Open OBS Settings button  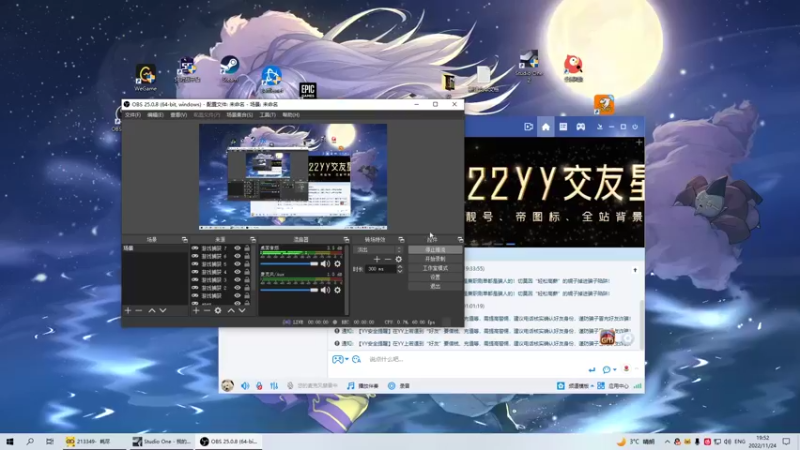point(435,277)
